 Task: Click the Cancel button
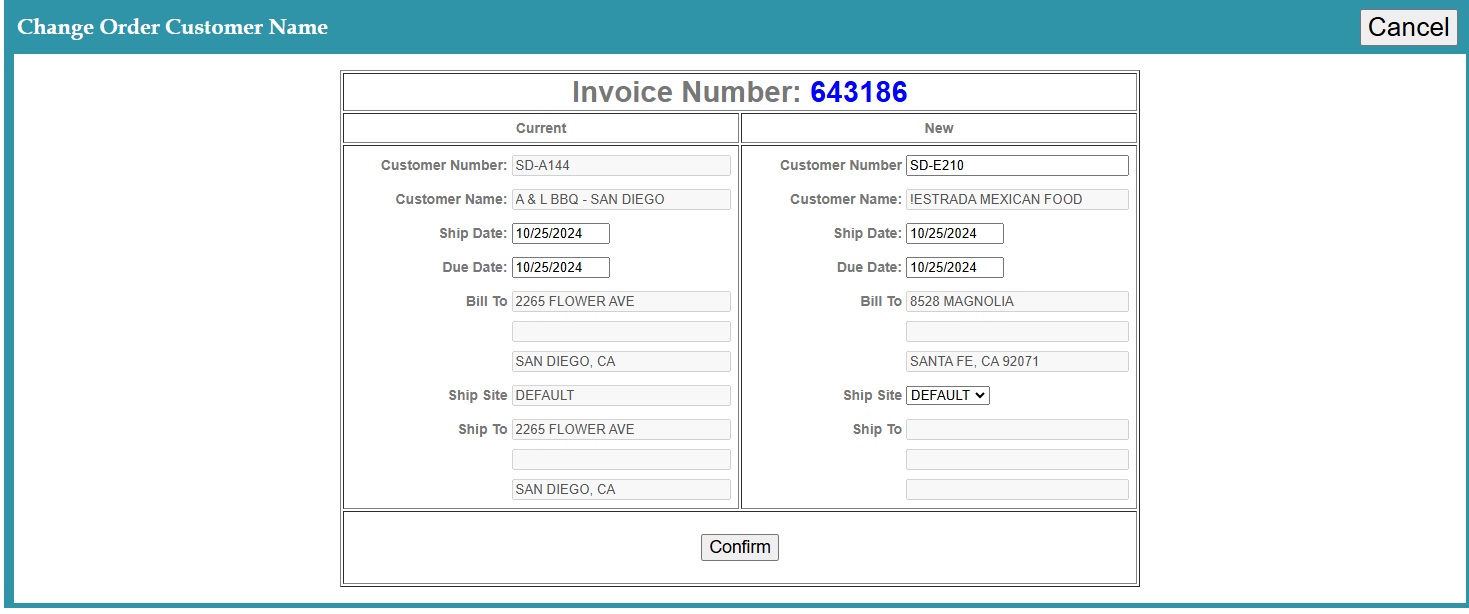tap(1408, 27)
